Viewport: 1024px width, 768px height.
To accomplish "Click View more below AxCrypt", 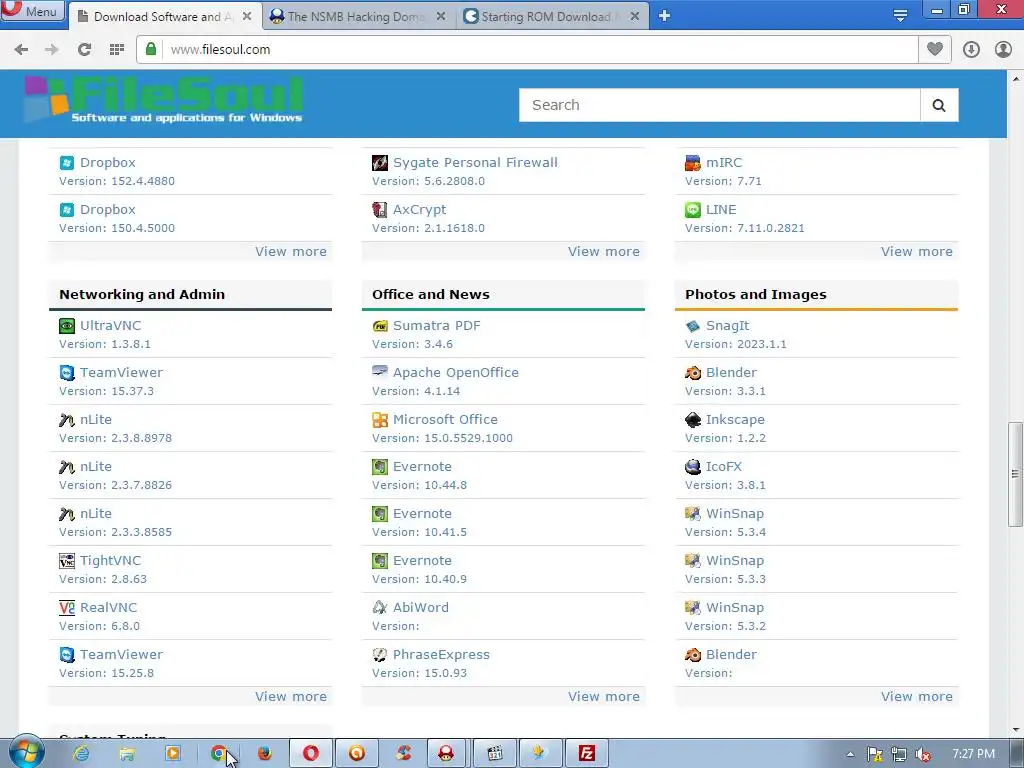I will coord(603,251).
